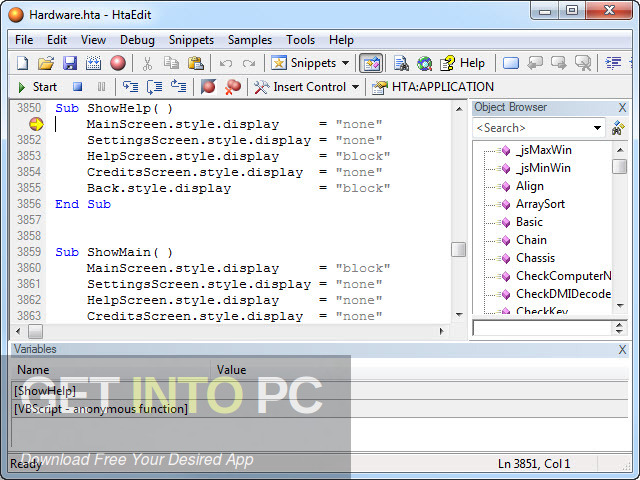
Task: Go to next bookmark icon
Action: (558, 63)
